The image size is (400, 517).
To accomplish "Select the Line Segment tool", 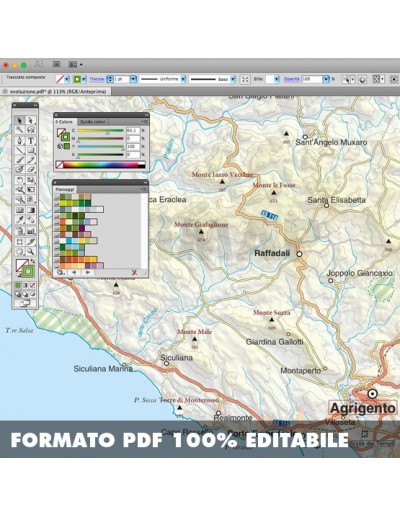I will coord(20,150).
